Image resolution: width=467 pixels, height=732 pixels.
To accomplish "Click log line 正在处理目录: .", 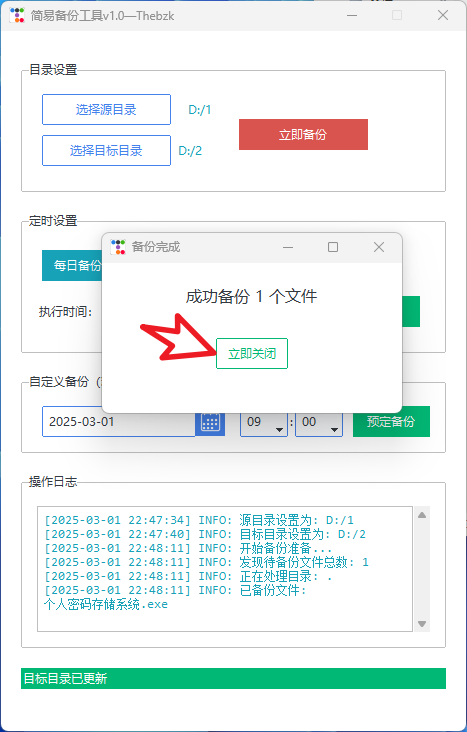I will point(188,576).
